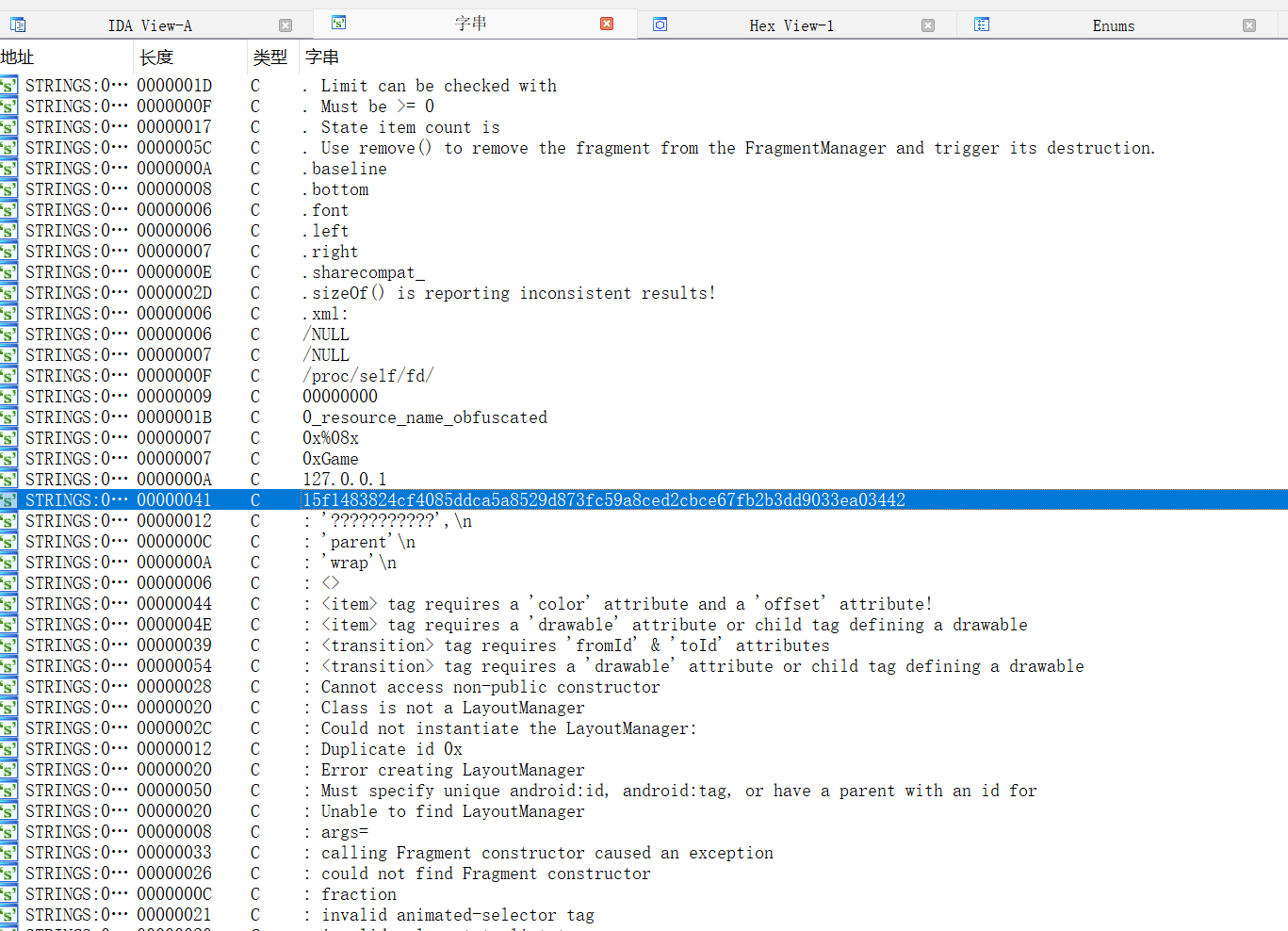Click string icon beside '.sharecompat_' row
1288x931 pixels.
click(x=9, y=272)
